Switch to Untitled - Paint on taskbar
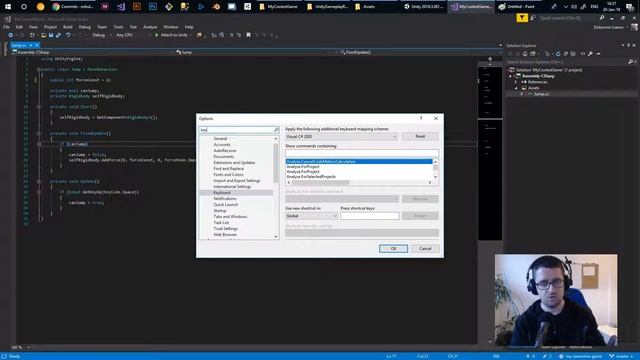Screen dimensions: 640x360 pyautogui.click(x=517, y=7)
